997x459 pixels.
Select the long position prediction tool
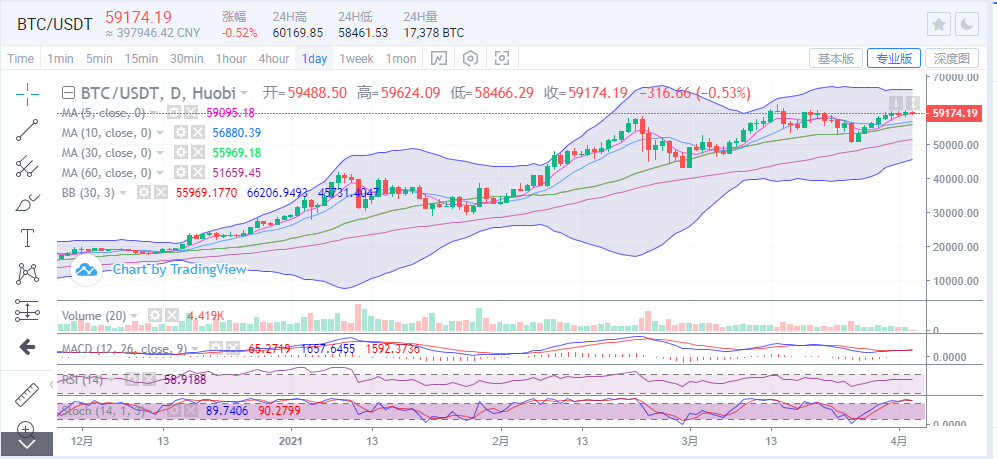(27, 311)
